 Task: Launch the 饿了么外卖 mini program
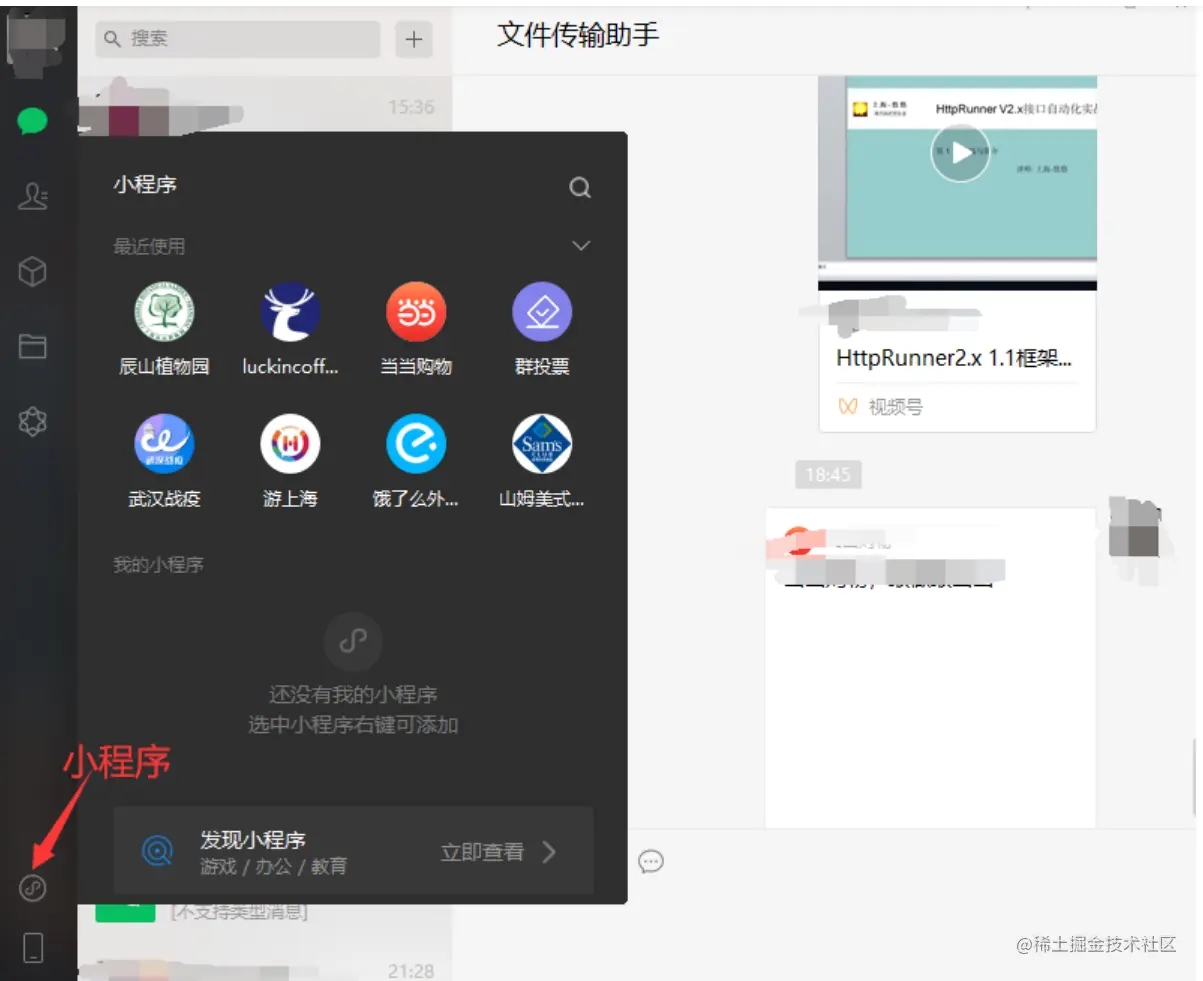[x=416, y=461]
